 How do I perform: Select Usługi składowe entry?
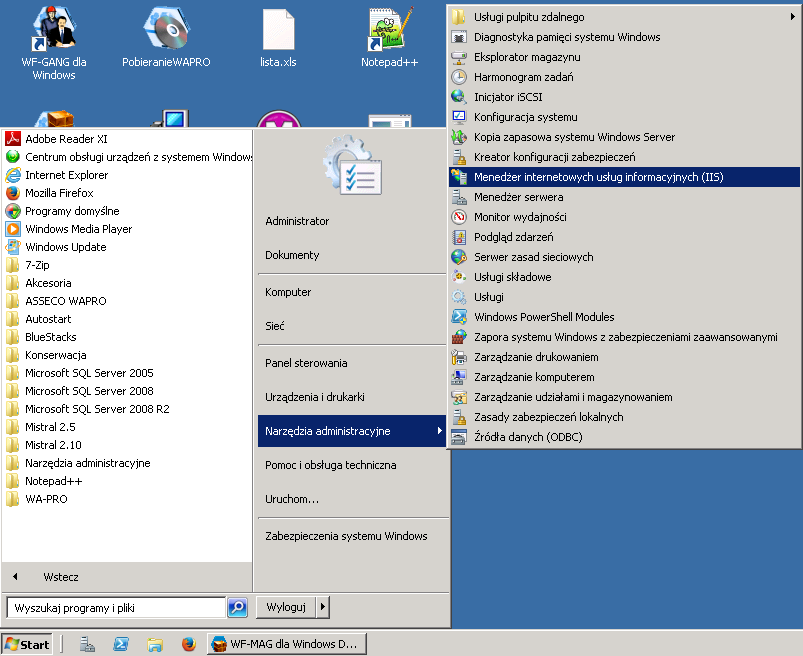tap(624, 277)
